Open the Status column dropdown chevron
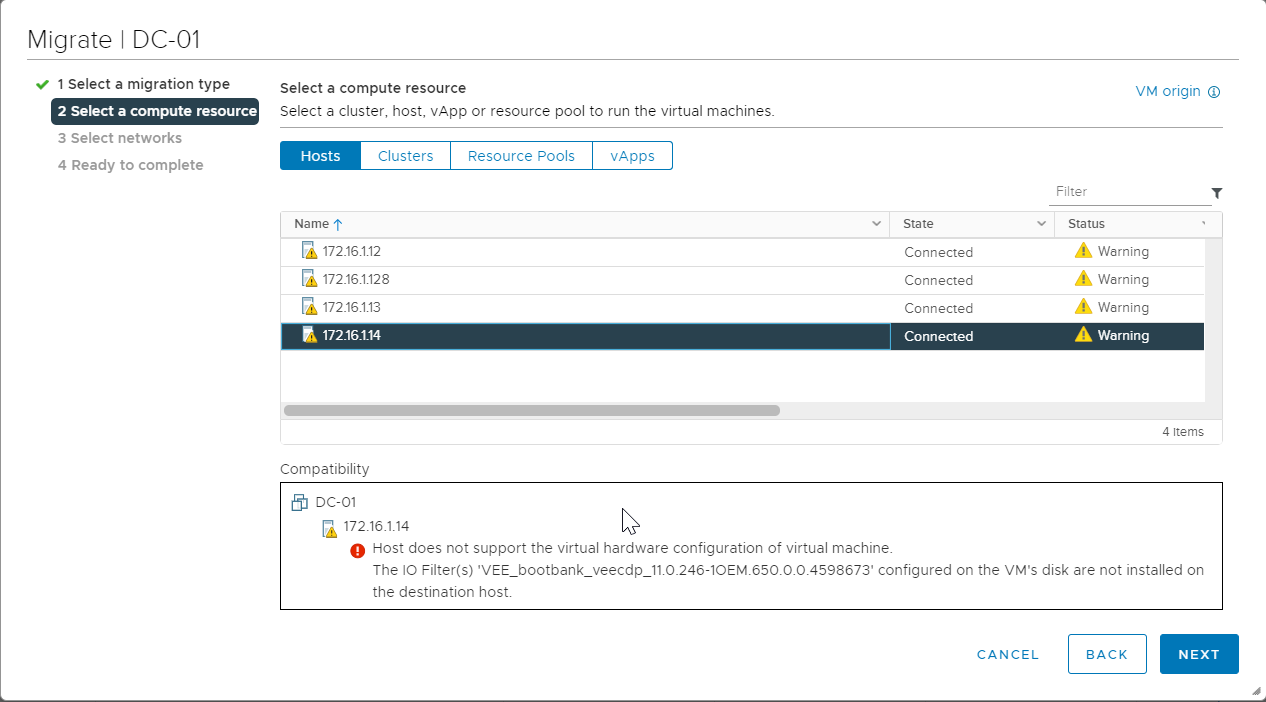The height and width of the screenshot is (702, 1266). pyautogui.click(x=1204, y=224)
